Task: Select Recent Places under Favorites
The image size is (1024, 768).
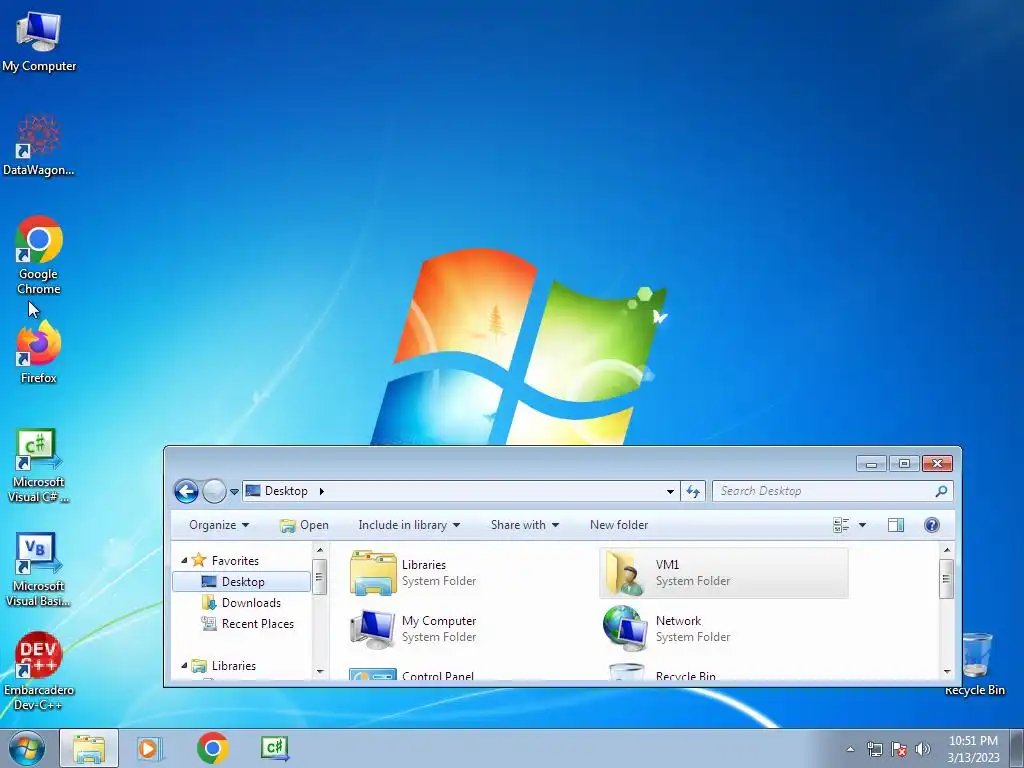Action: tap(248, 624)
